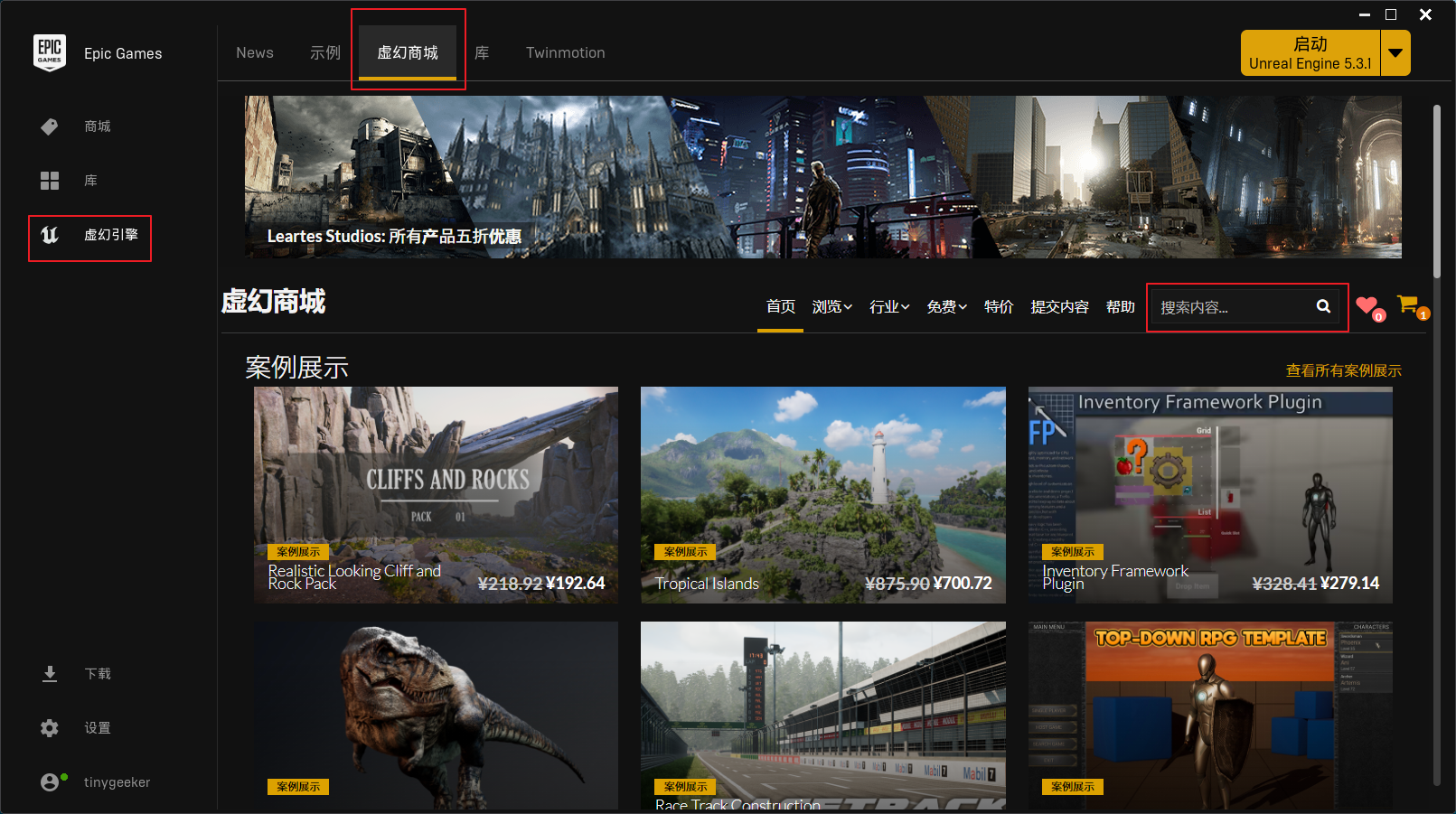Click the 设置 sidebar label
Viewport: 1456px width, 814px height.
pos(98,728)
